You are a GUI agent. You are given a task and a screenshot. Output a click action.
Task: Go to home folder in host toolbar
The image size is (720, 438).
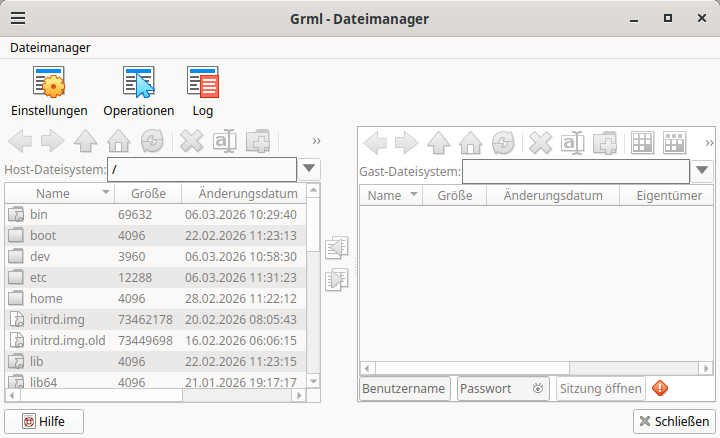(x=119, y=142)
